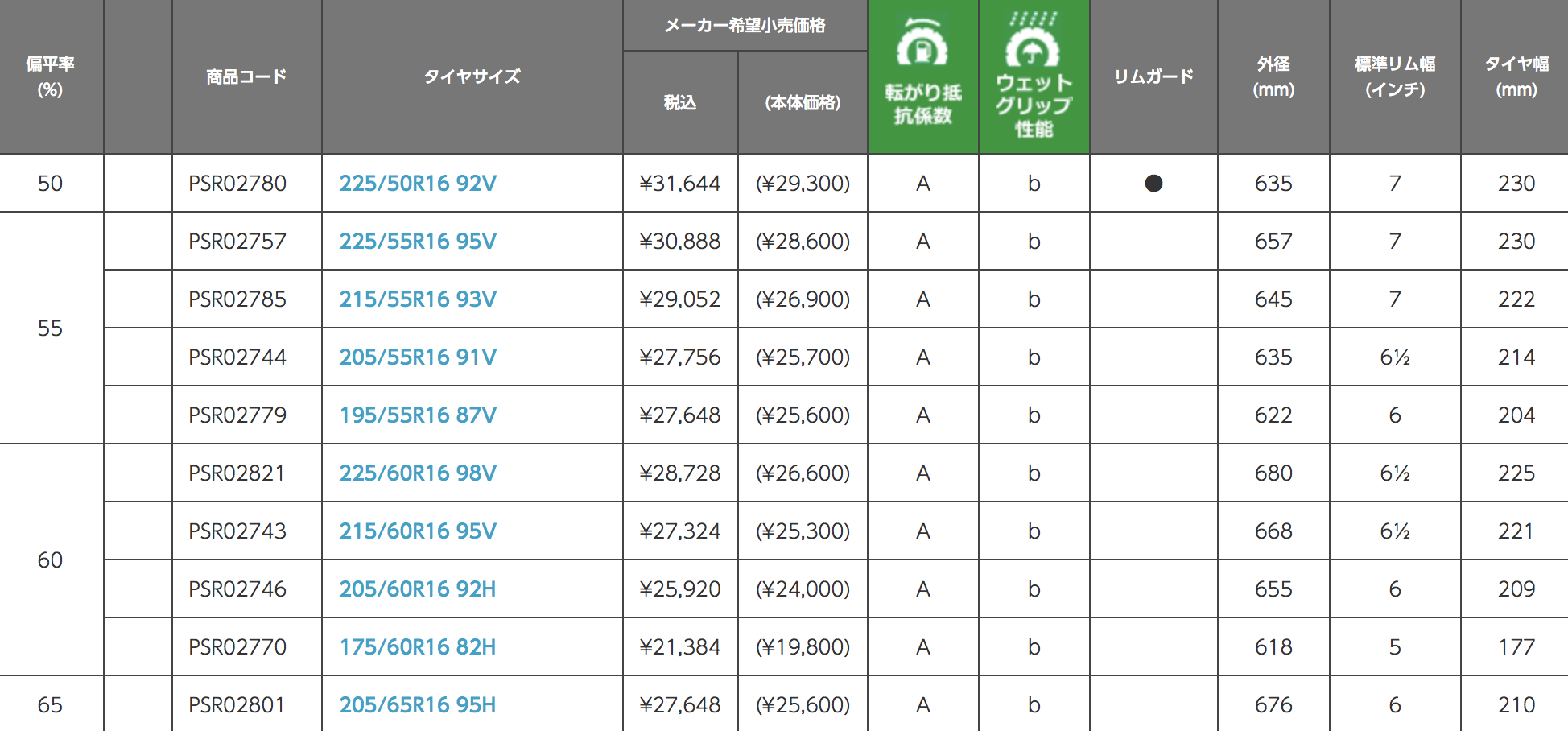This screenshot has height=731, width=1568.
Task: Open tire size 225/60R16 98V link
Action: click(x=418, y=473)
